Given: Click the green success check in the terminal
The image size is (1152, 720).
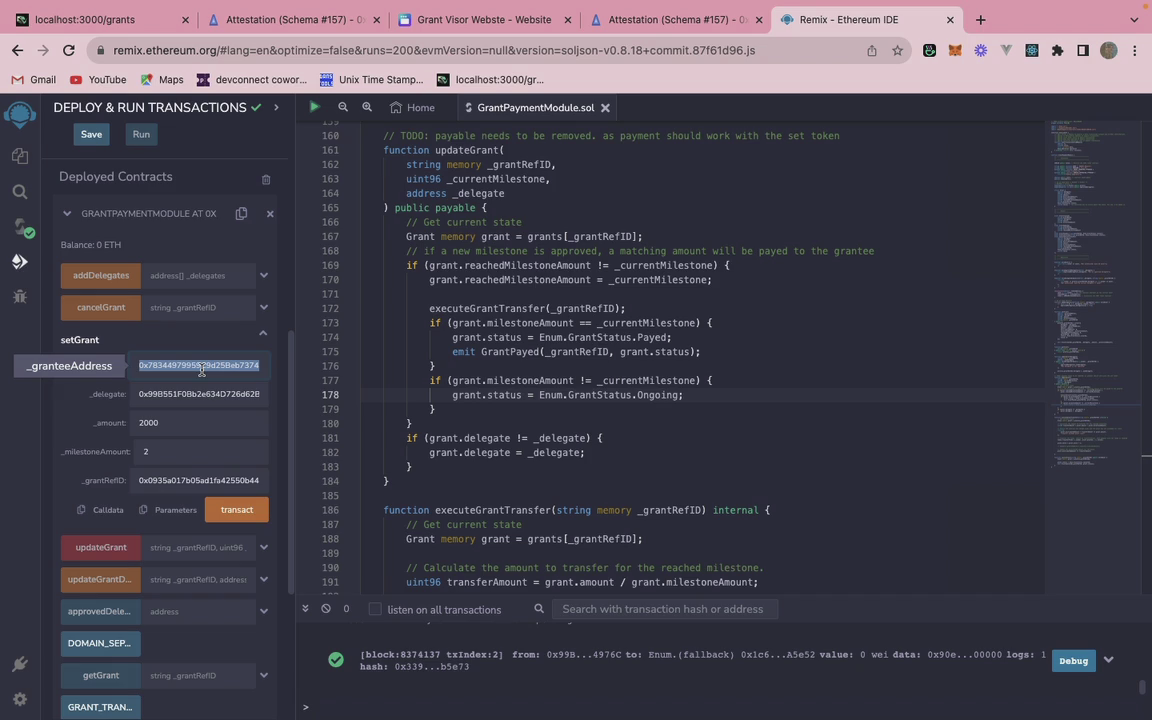Looking at the screenshot, I should point(336,660).
